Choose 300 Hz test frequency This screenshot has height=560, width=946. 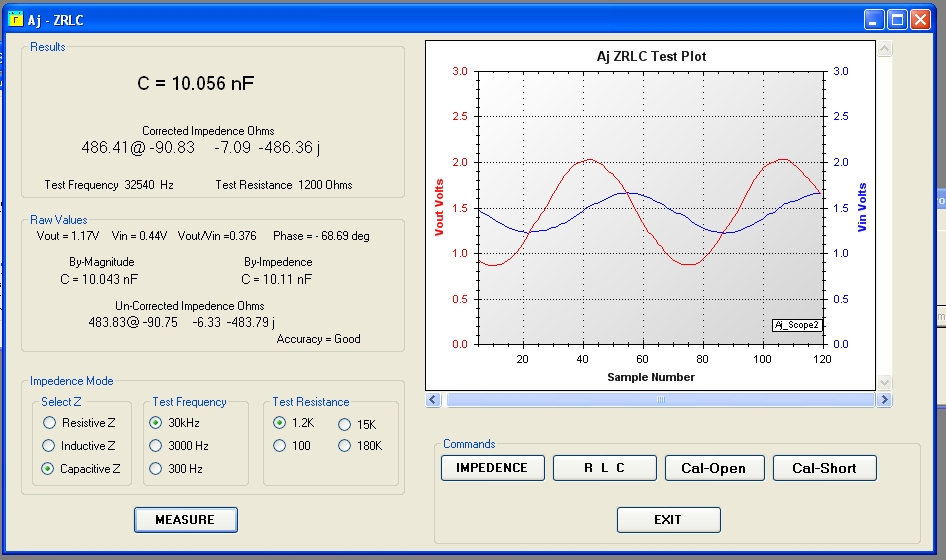click(176, 468)
